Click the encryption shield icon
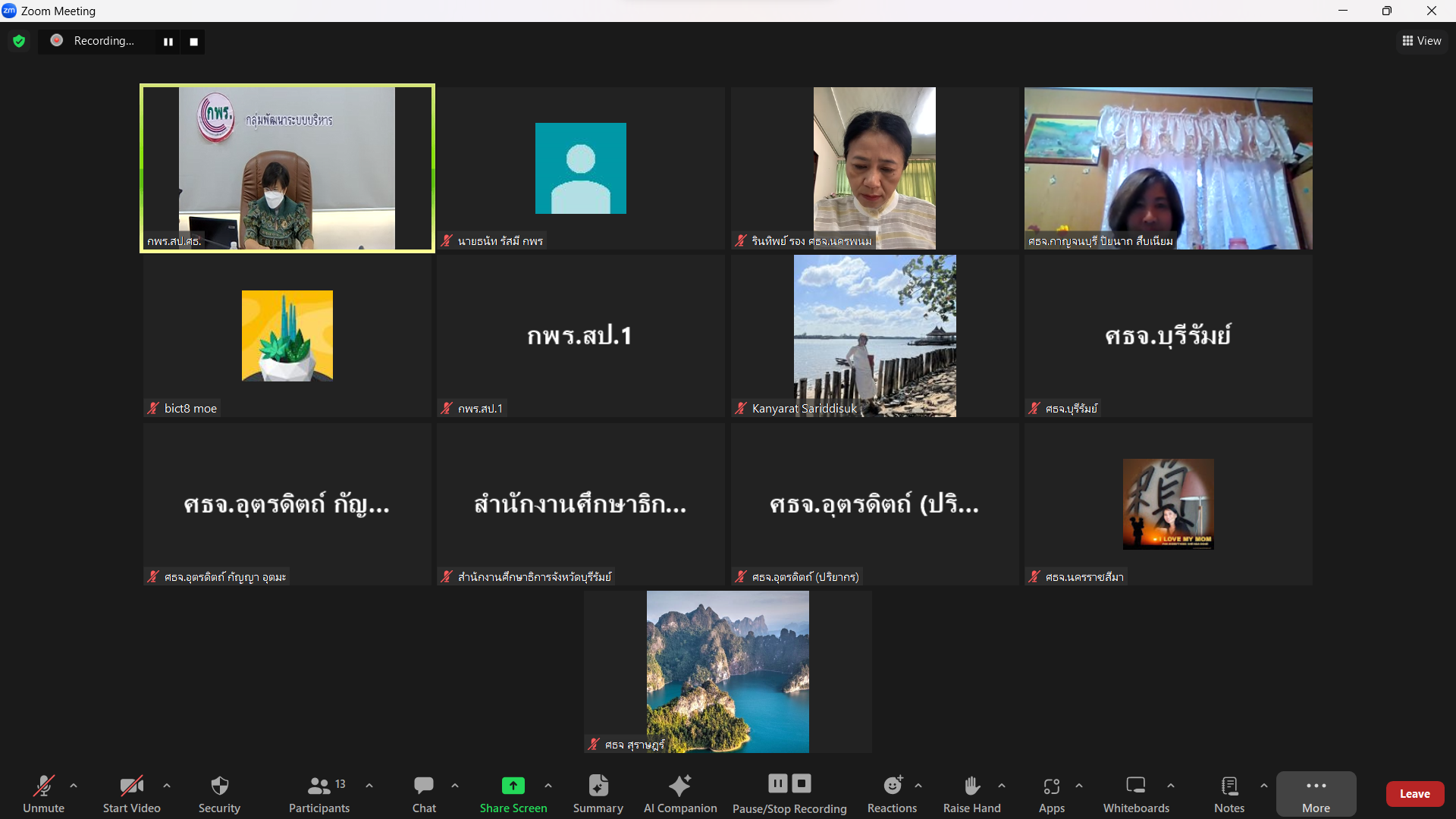The image size is (1456, 819). point(19,41)
